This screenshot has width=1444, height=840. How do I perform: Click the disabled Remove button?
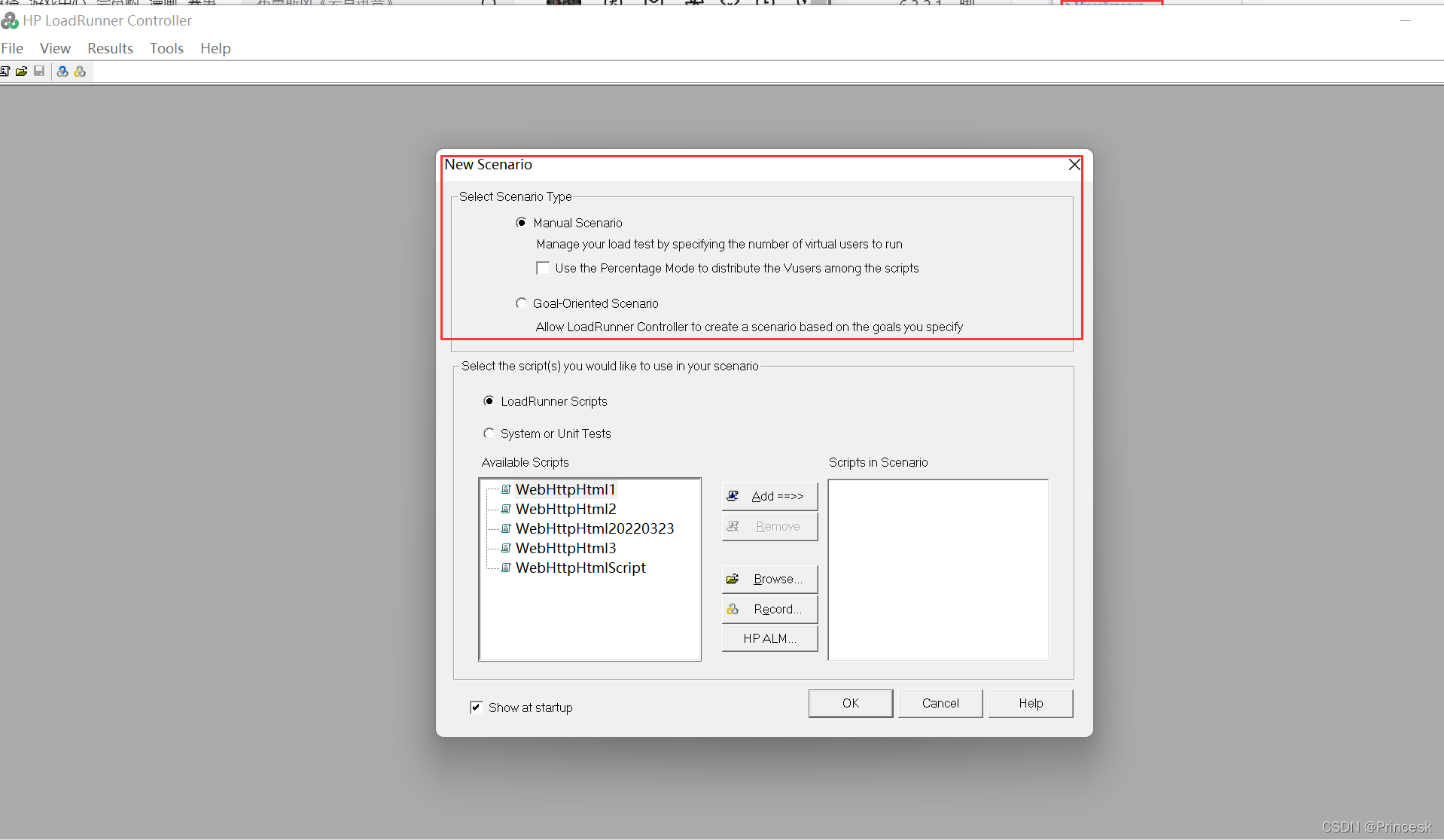coord(769,526)
